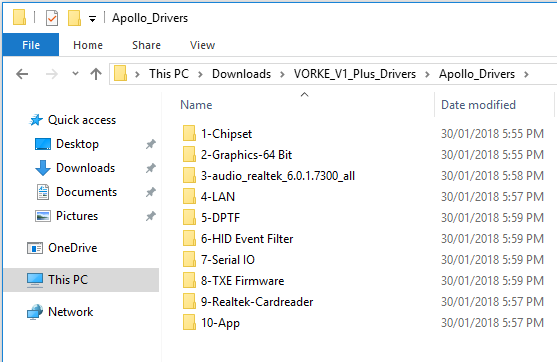Viewport: 557px width, 362px height.
Task: Navigate to VORKE_V1_Plus_Drivers in the breadcrumb
Action: pos(355,74)
